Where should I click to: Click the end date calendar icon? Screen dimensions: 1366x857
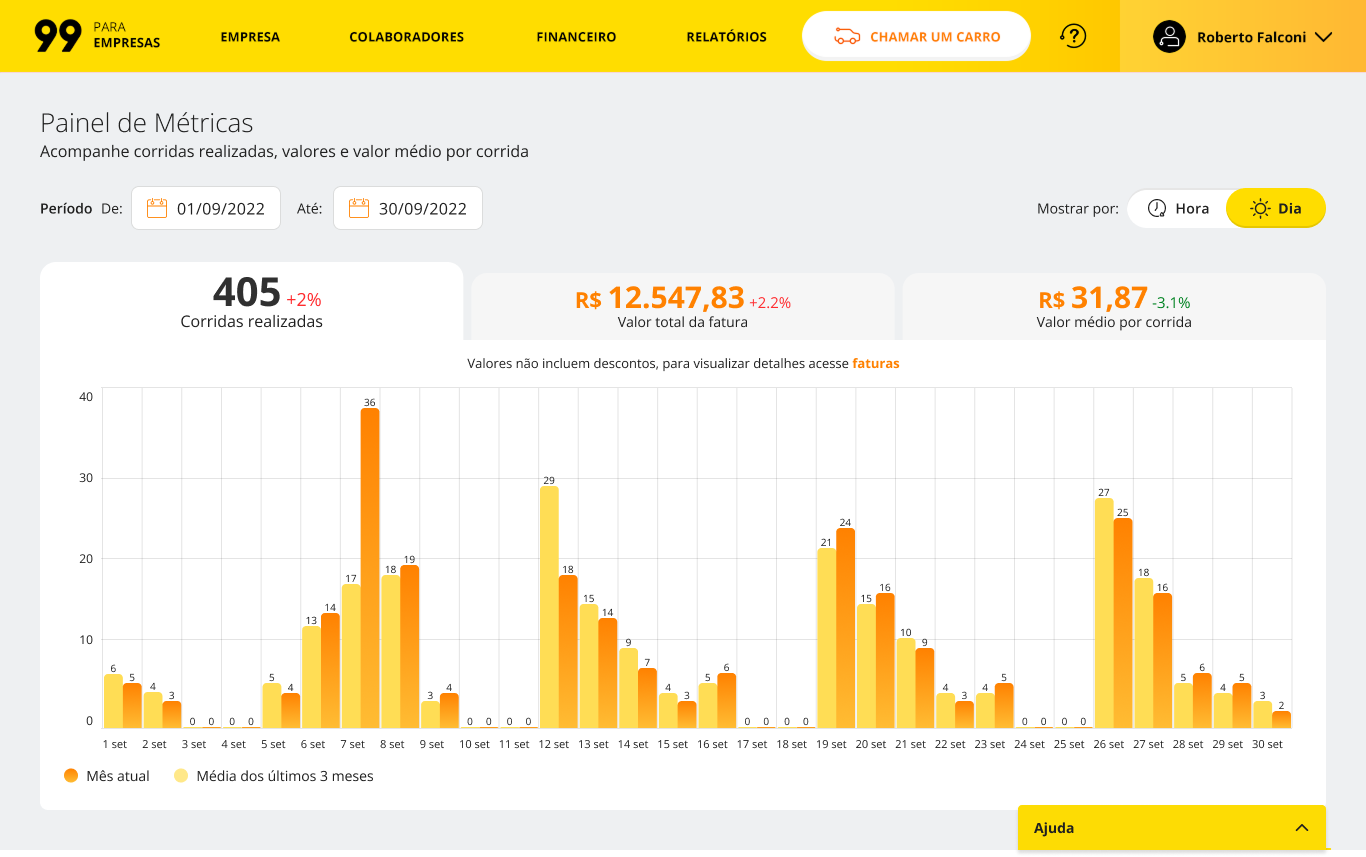point(359,208)
